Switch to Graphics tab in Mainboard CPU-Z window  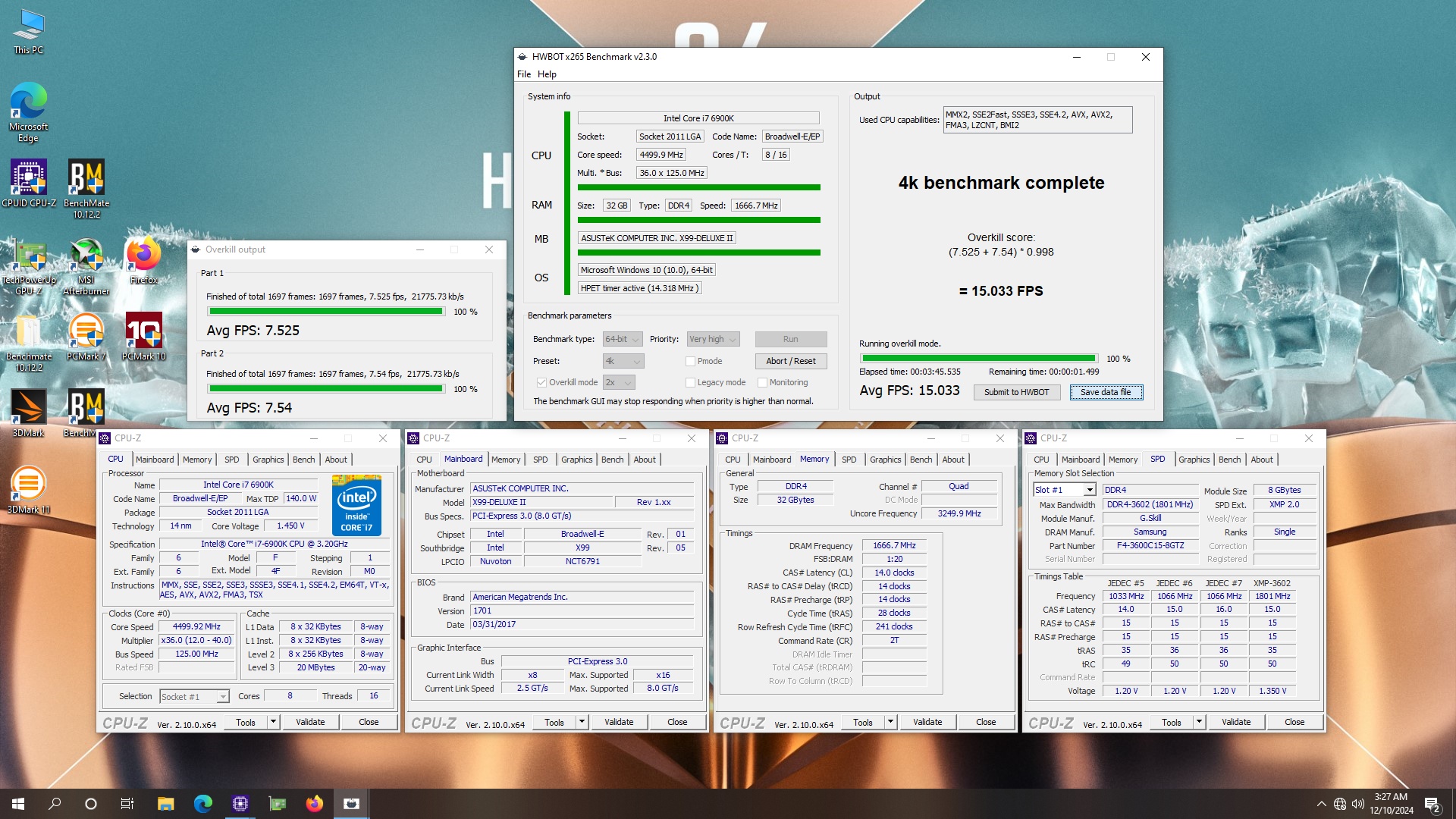coord(576,460)
